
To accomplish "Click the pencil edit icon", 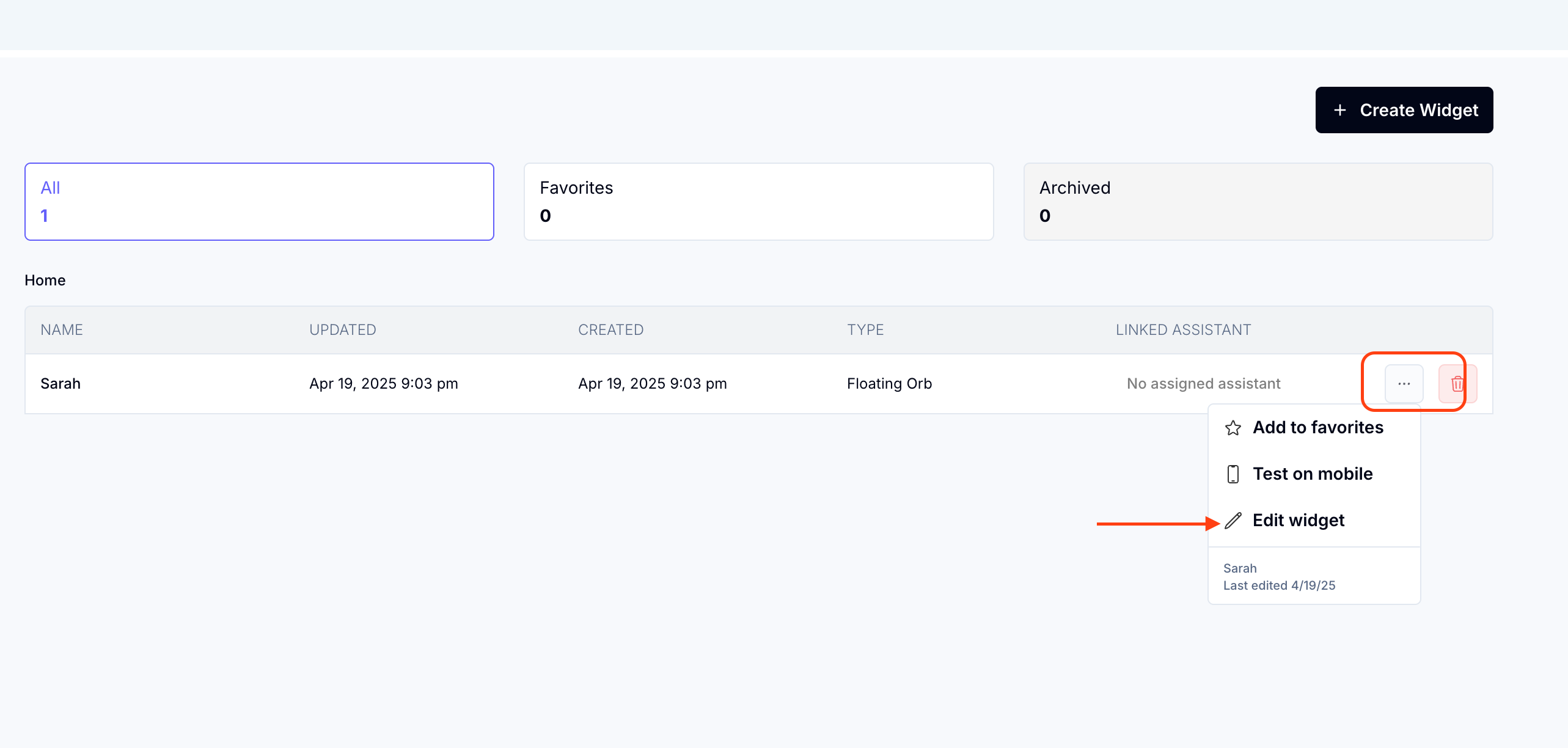I will pyautogui.click(x=1233, y=521).
